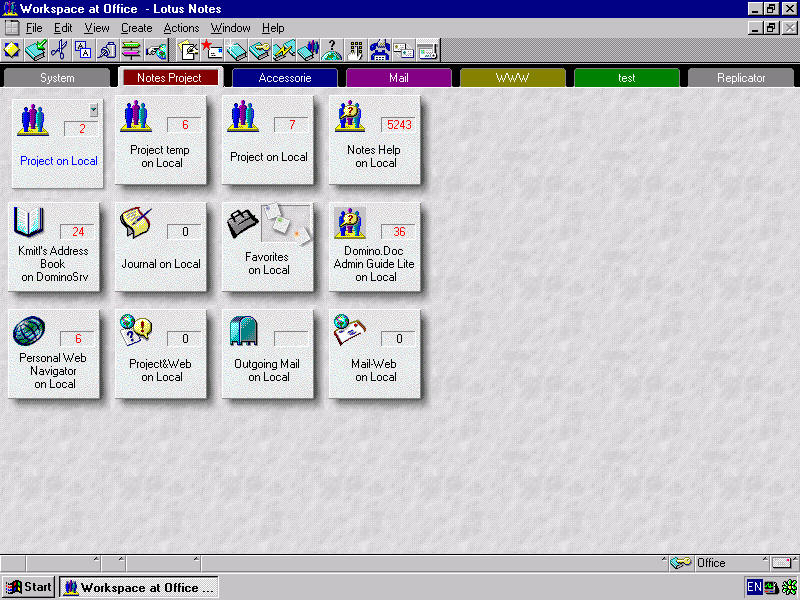
Task: Select the Project&Web on Local database
Action: pos(161,354)
